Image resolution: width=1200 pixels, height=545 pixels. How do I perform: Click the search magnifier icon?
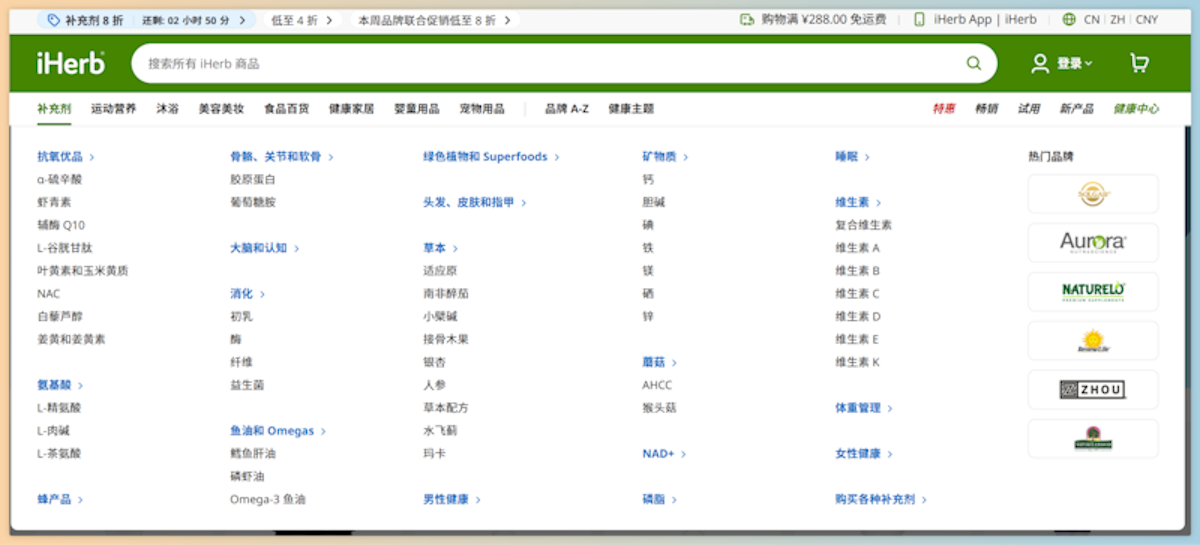[973, 63]
